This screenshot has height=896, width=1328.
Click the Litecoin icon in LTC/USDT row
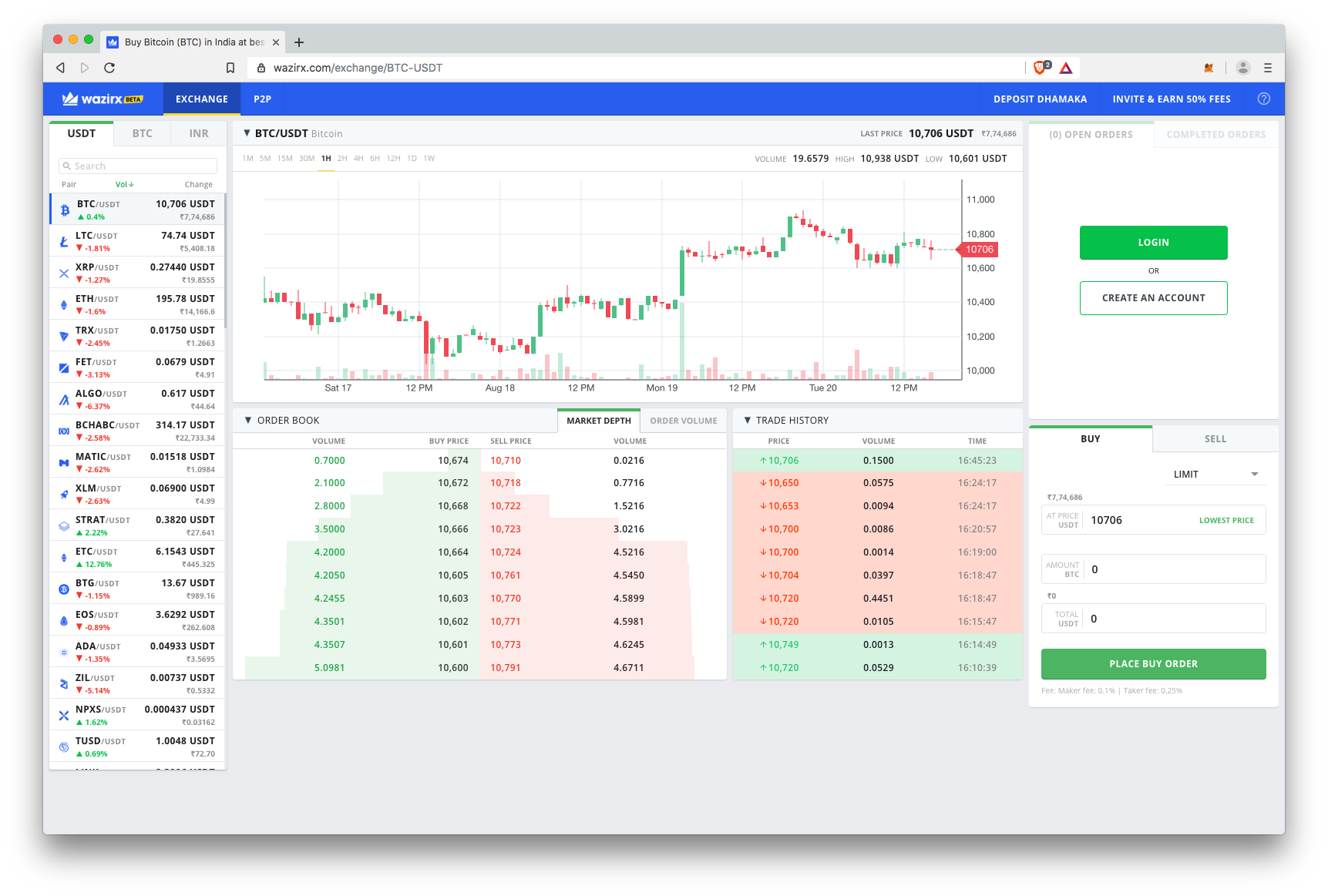(64, 241)
